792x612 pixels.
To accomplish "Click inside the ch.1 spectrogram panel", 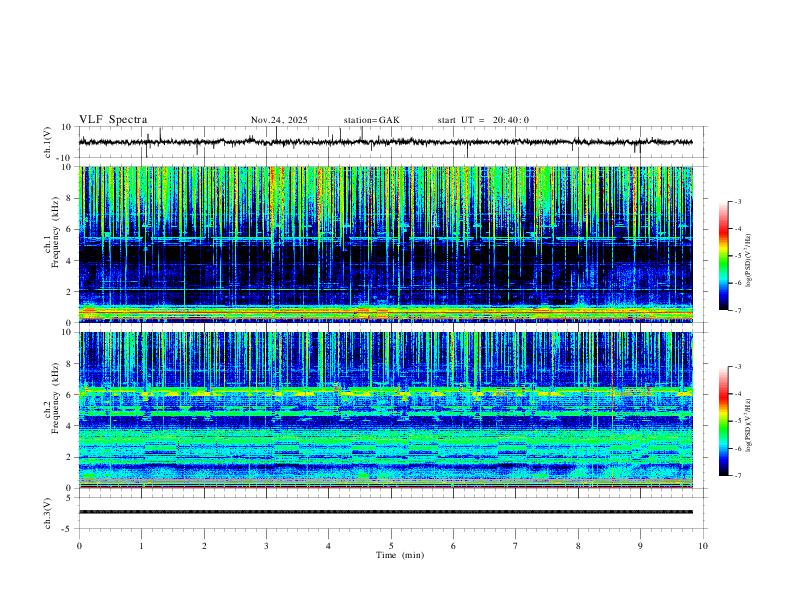I will tap(385, 244).
